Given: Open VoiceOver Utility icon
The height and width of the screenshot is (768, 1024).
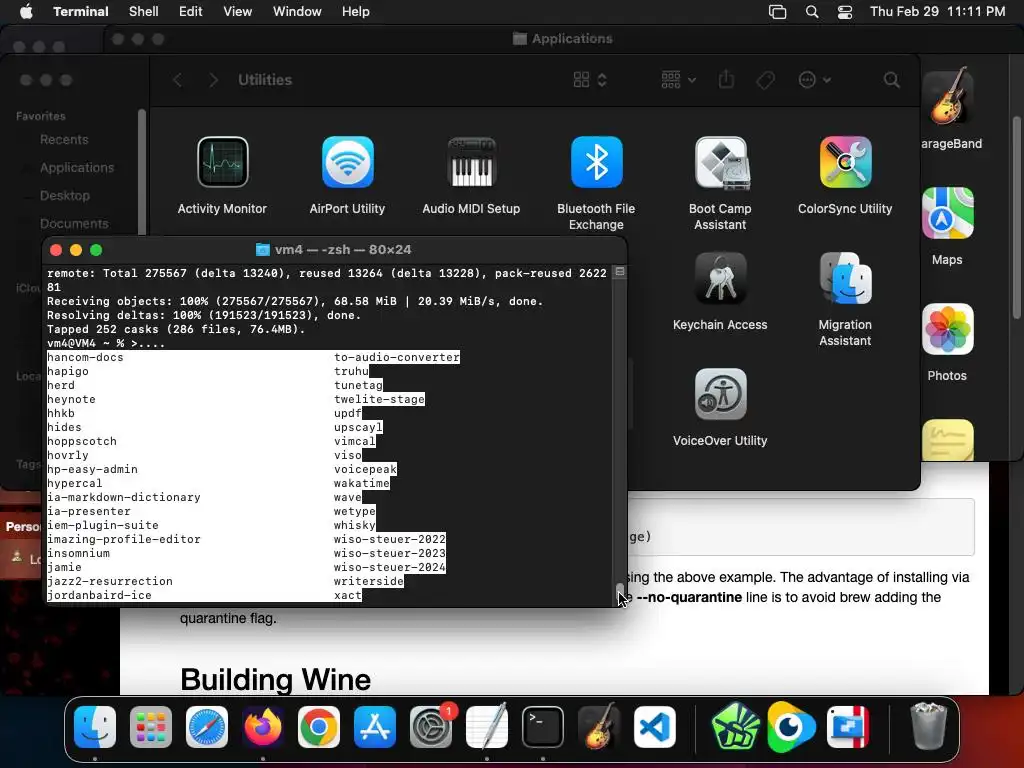Looking at the screenshot, I should click(x=720, y=394).
